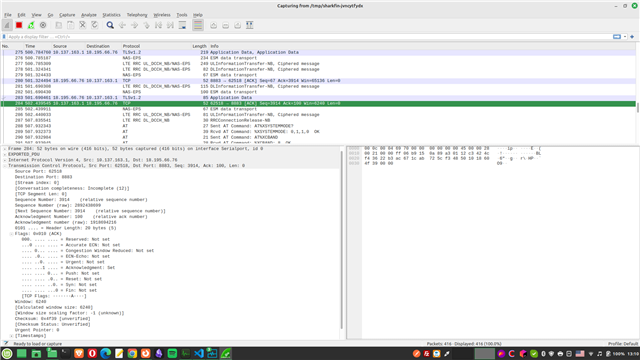The image size is (640, 360).
Task: Launch Opera from the taskbar
Action: point(92,353)
